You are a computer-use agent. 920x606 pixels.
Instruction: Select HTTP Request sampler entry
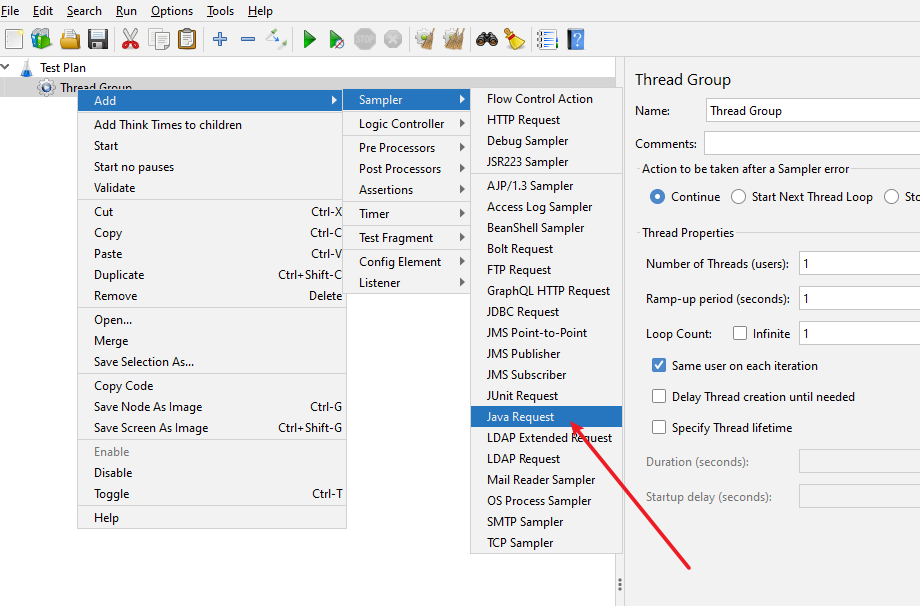pos(523,120)
